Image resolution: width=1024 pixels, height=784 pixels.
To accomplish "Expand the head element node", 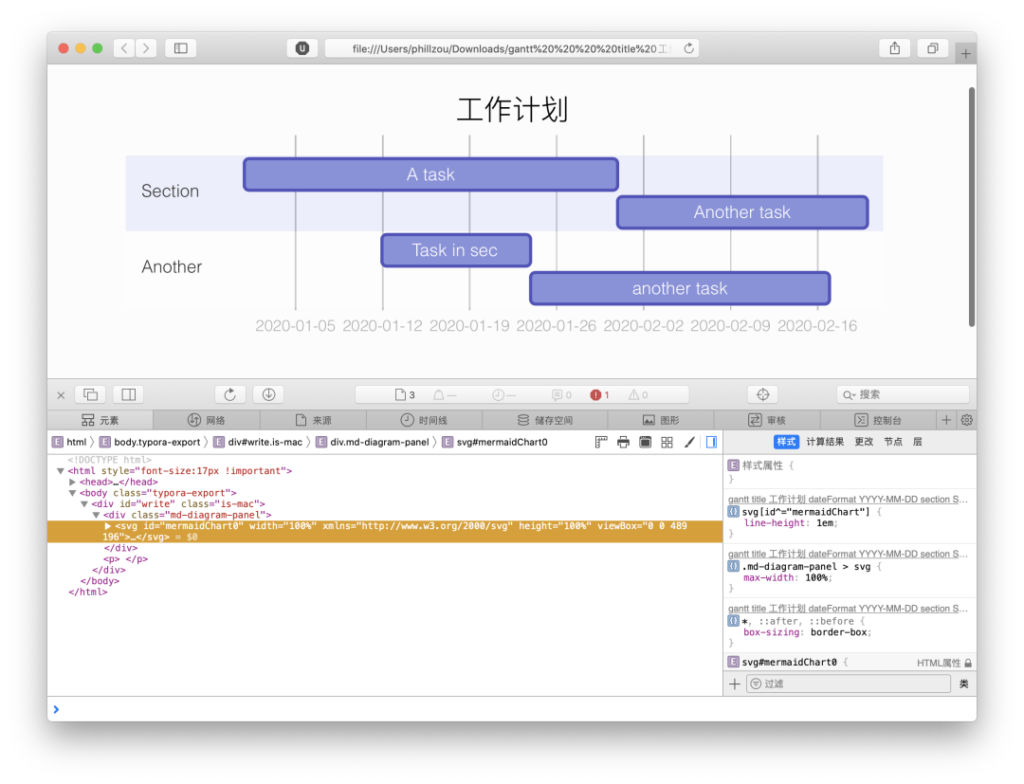I will click(x=72, y=482).
